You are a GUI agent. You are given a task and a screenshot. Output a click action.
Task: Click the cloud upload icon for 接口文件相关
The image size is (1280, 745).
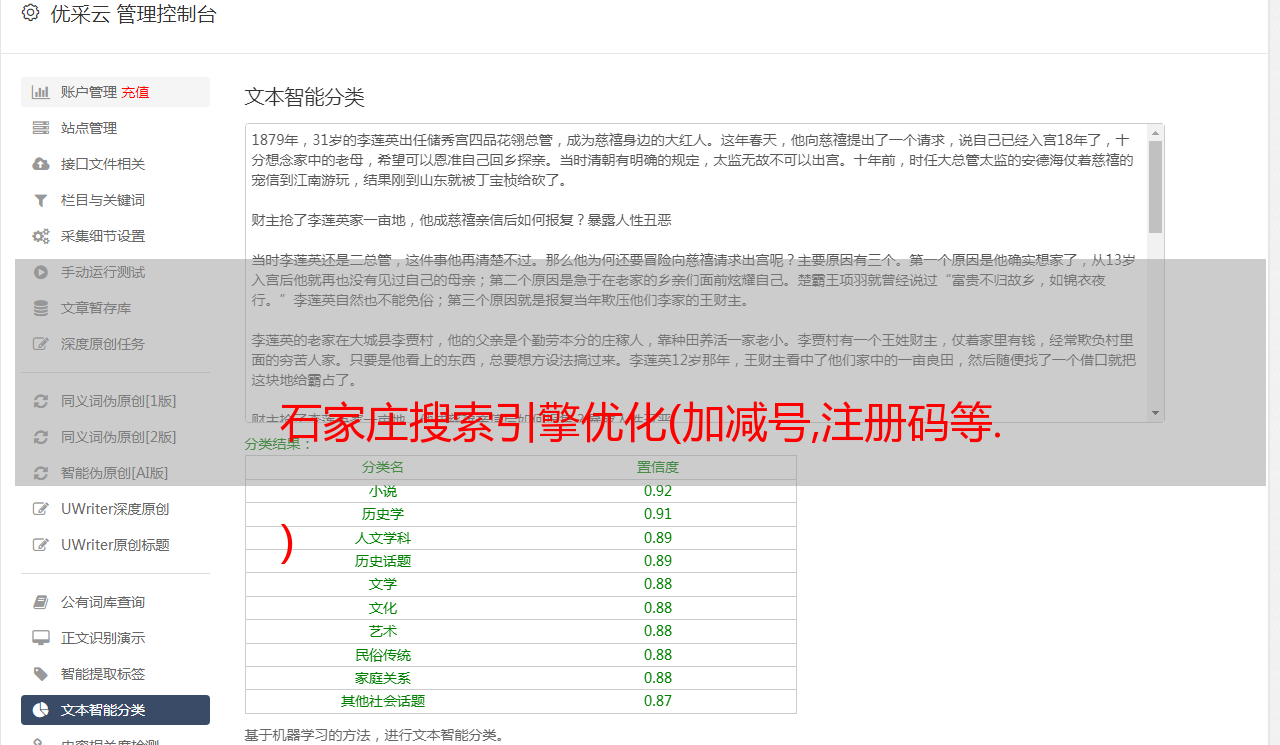pyautogui.click(x=41, y=164)
